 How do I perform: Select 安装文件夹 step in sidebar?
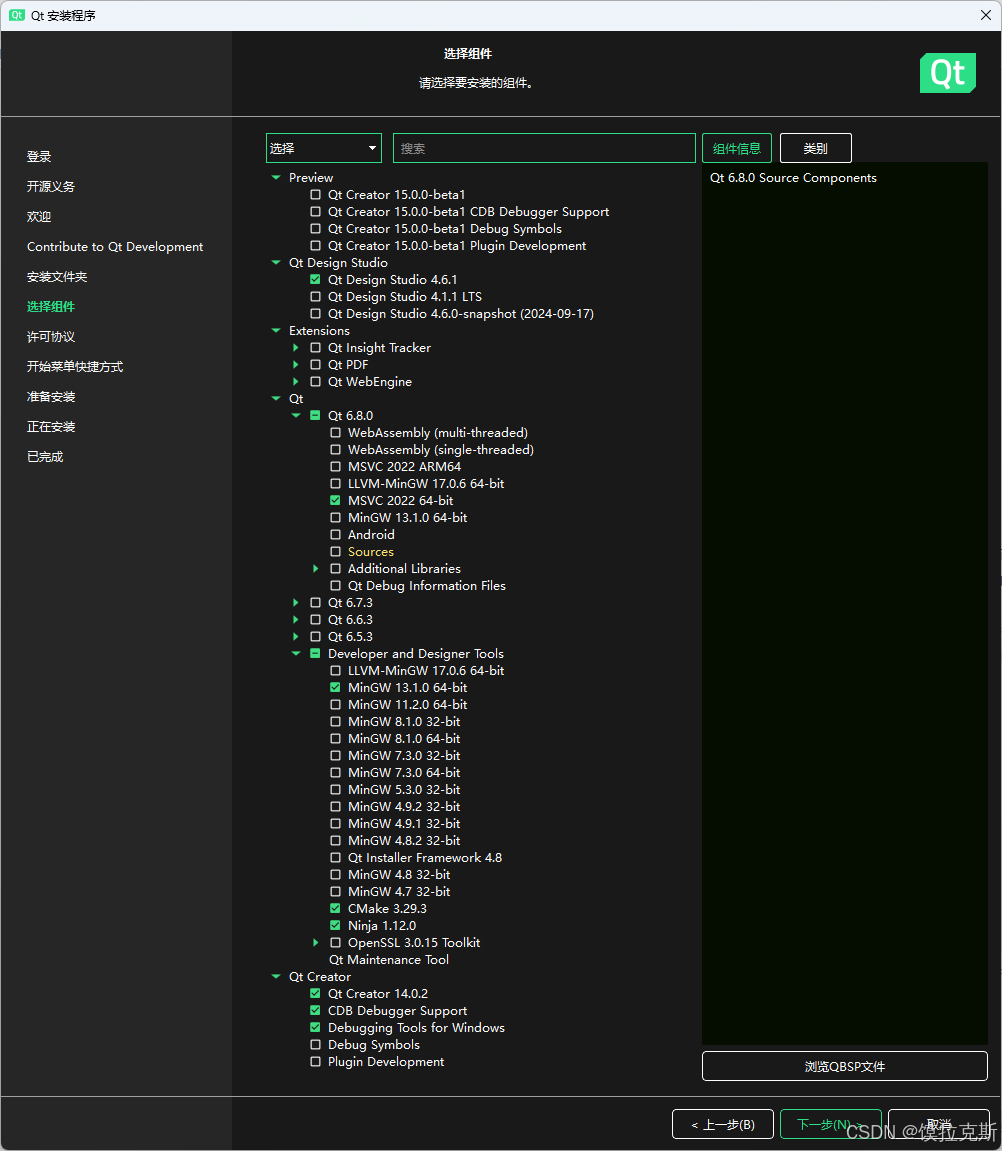(57, 277)
